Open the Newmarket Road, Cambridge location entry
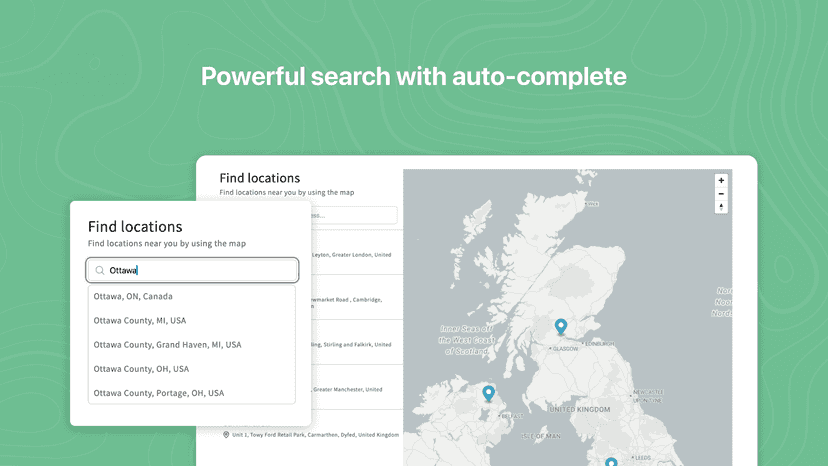 coord(356,297)
